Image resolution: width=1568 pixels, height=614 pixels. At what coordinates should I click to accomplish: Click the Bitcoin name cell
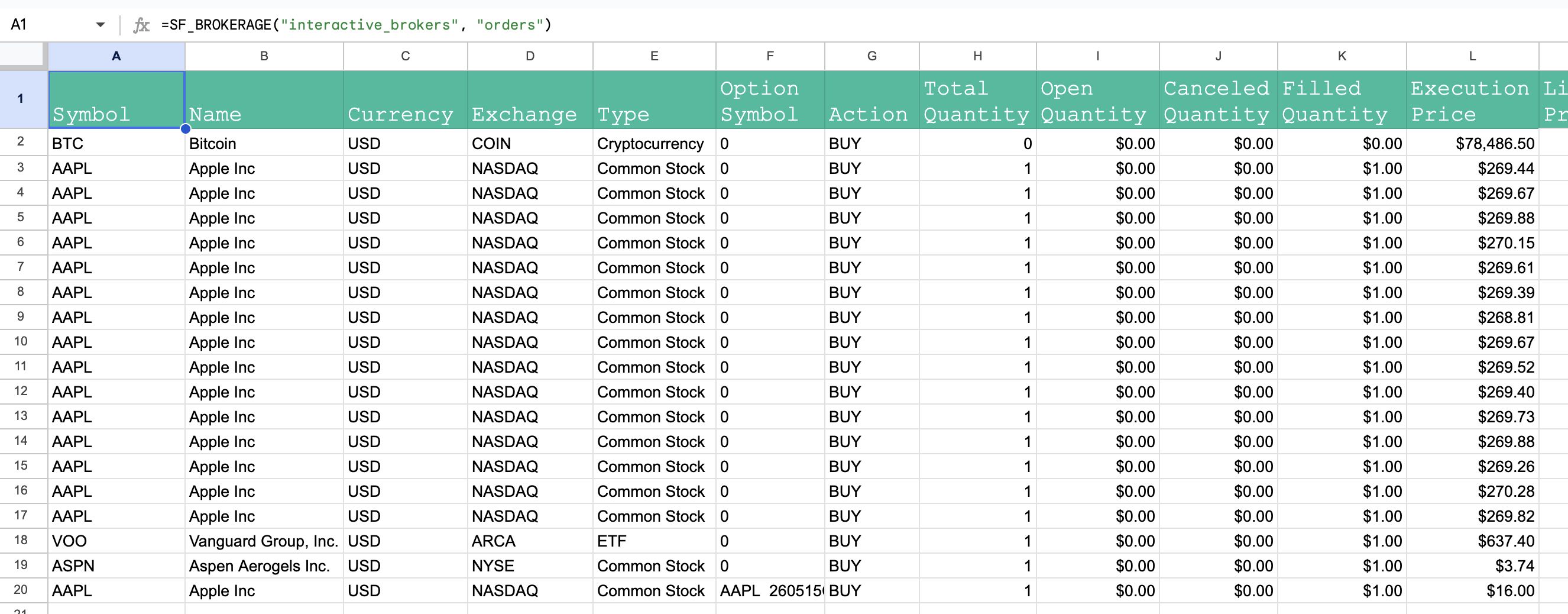(264, 143)
